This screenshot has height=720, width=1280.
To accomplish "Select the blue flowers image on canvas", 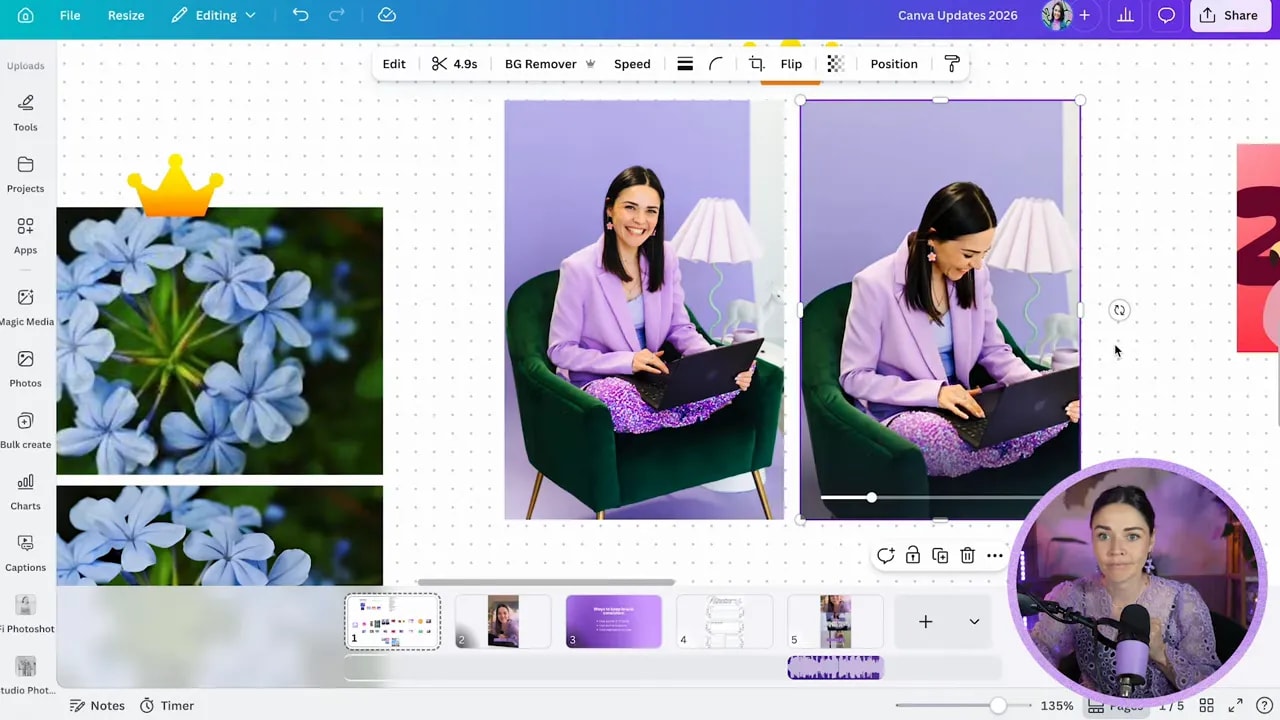I will (219, 340).
